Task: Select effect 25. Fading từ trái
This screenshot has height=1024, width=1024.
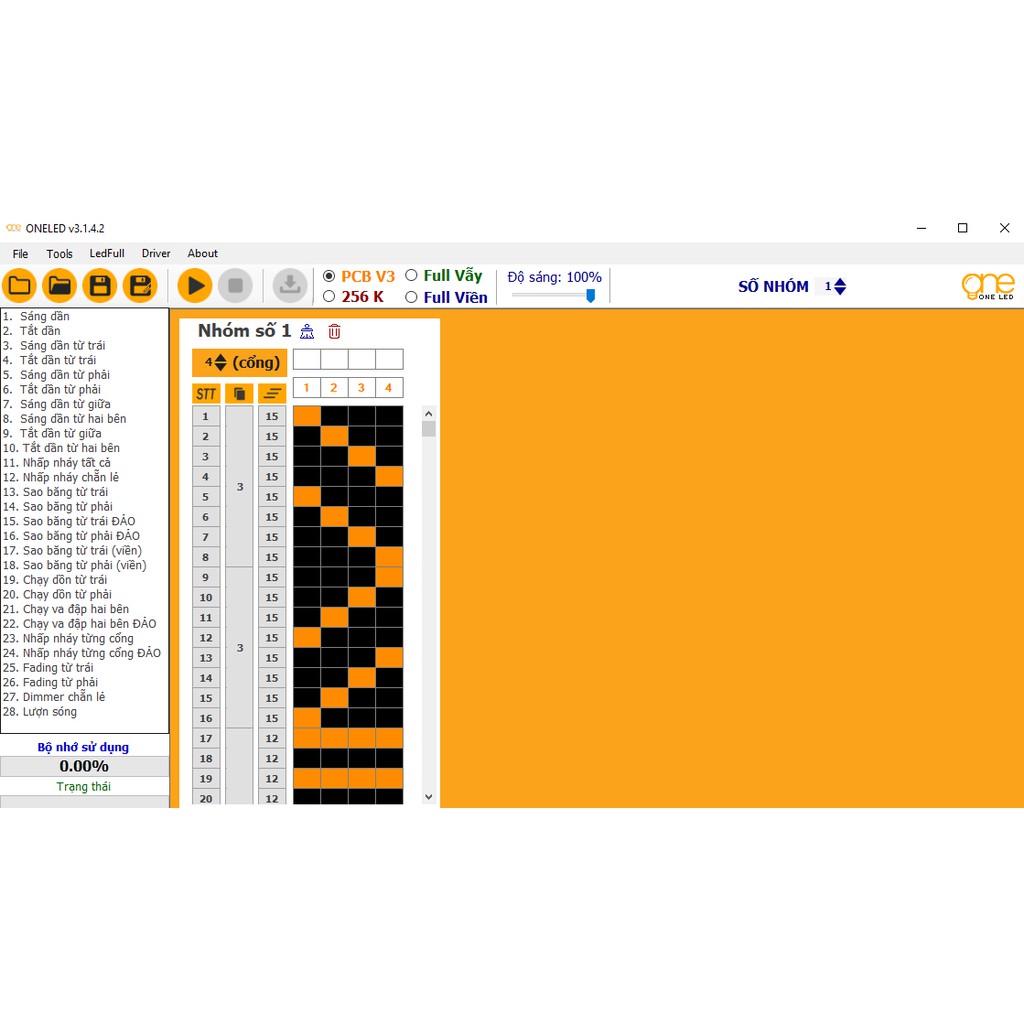Action: coord(48,667)
